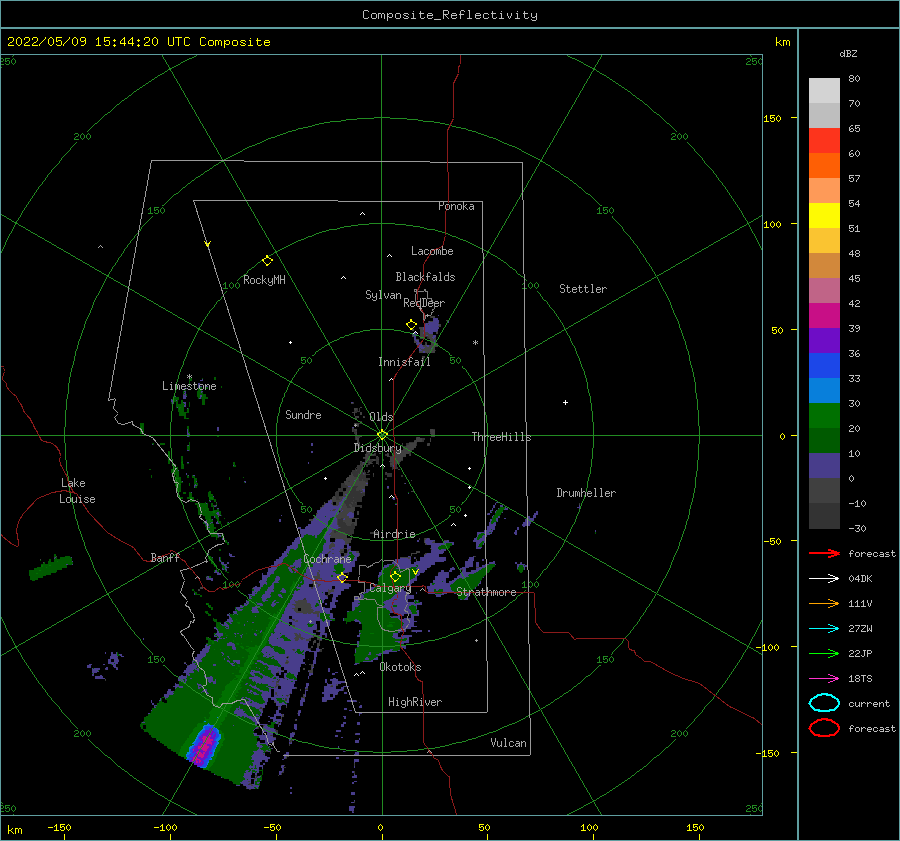Click the white plus marker south of Stettler
900x841 pixels.
click(565, 402)
